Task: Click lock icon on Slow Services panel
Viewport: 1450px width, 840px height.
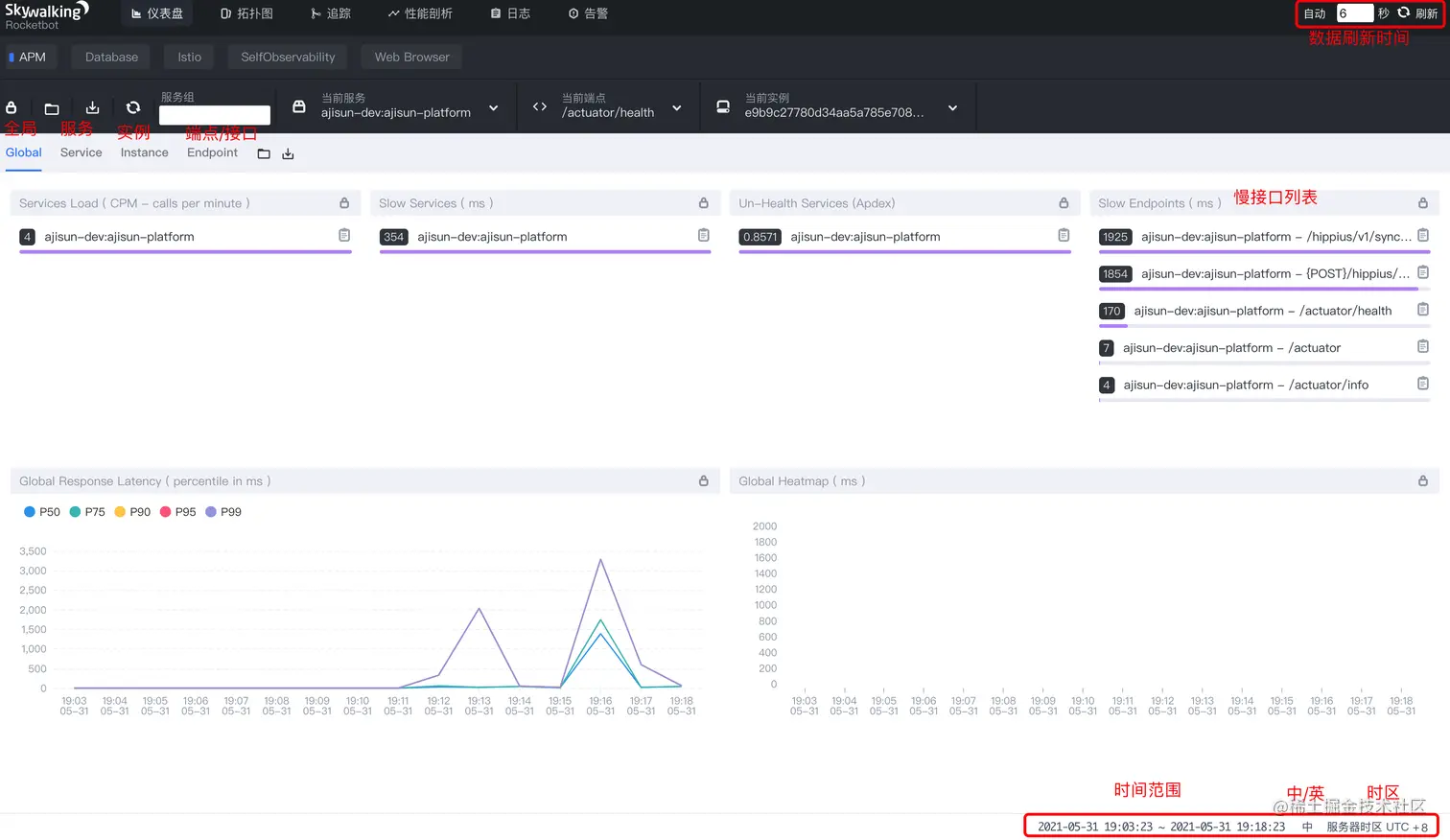Action: (704, 203)
